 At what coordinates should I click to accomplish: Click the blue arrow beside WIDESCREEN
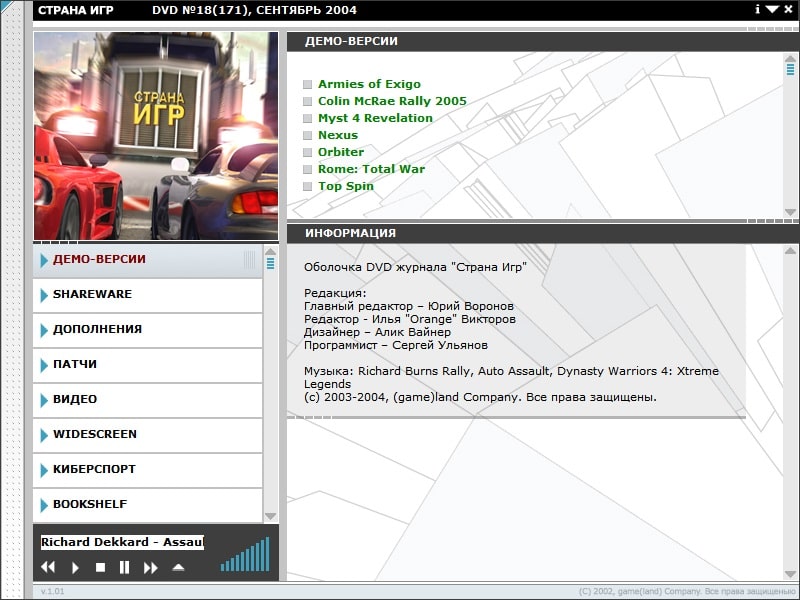(x=44, y=435)
